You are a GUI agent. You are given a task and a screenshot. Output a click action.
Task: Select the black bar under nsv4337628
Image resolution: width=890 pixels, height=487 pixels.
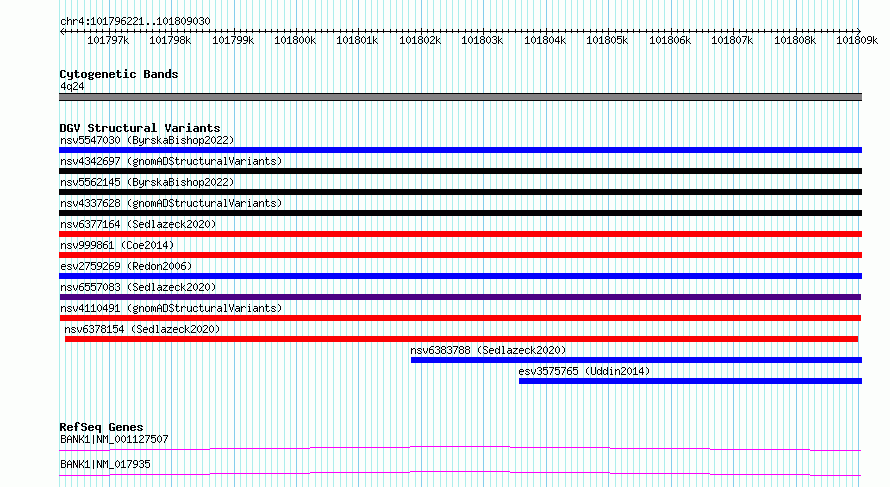(460, 213)
